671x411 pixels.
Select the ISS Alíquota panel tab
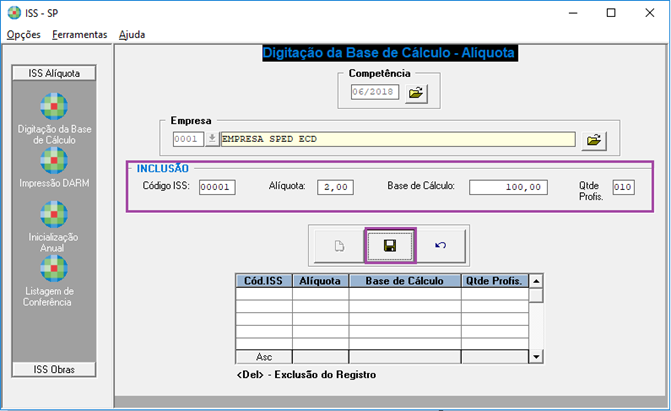(x=54, y=73)
